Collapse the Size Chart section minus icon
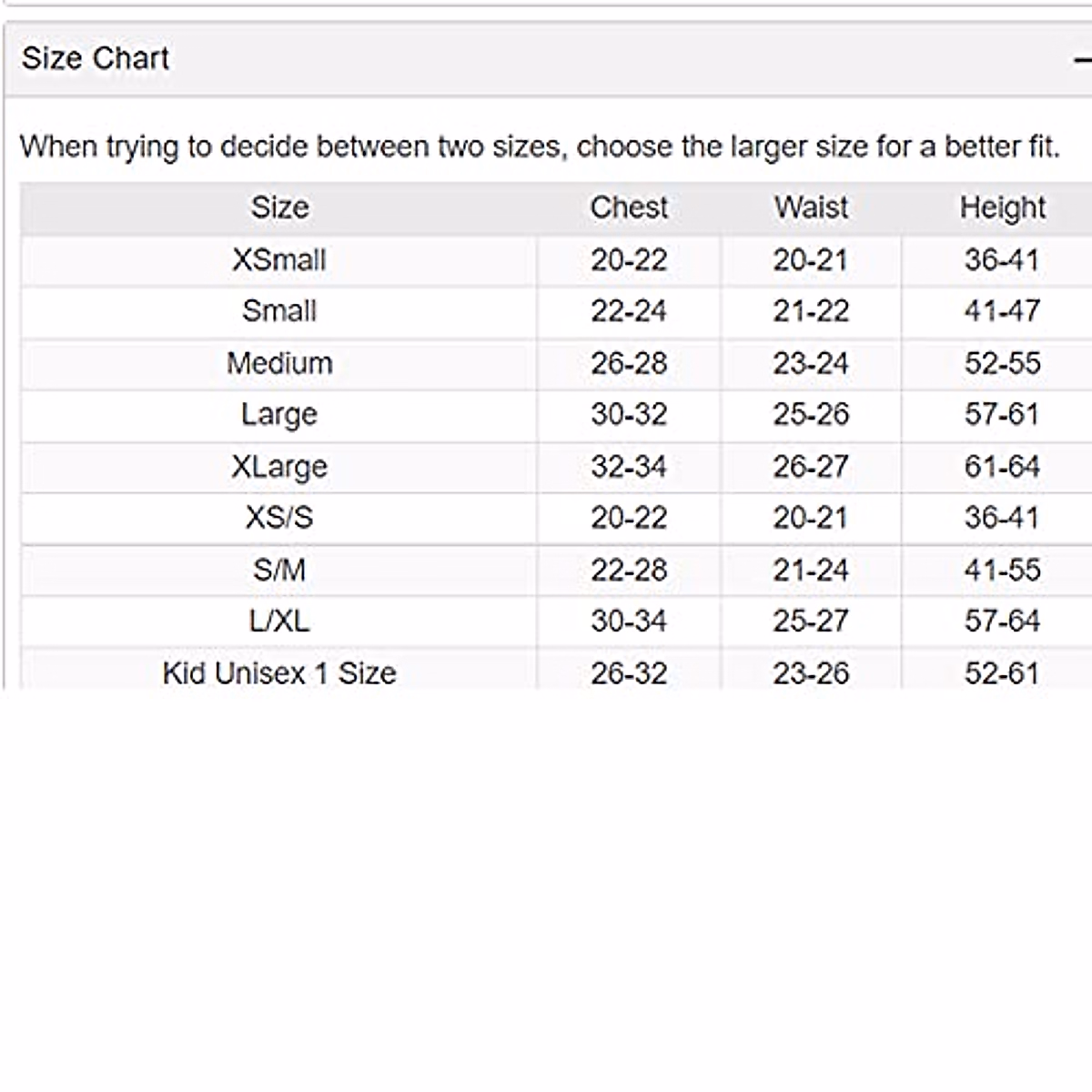The width and height of the screenshot is (1092, 1092). pos(1083,60)
